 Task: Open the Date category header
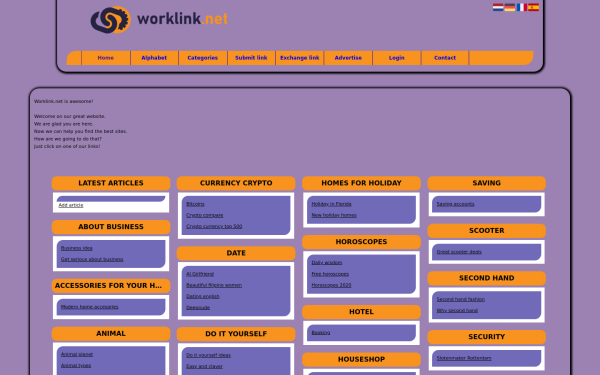236,253
